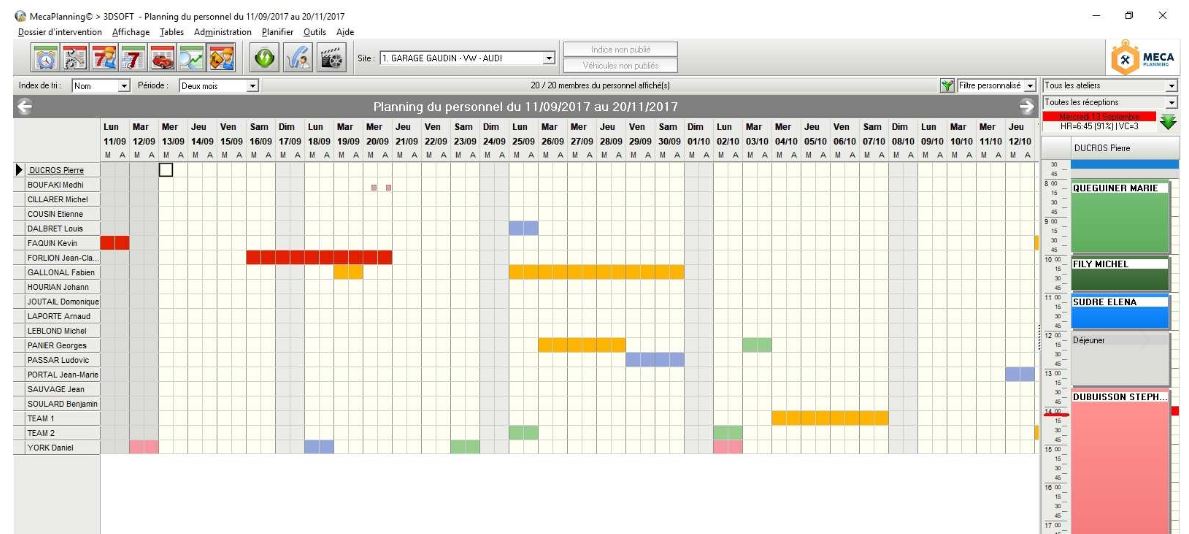Image resolution: width=1189 pixels, height=534 pixels.
Task: Select FORLION's red absence block
Action: 318,257
